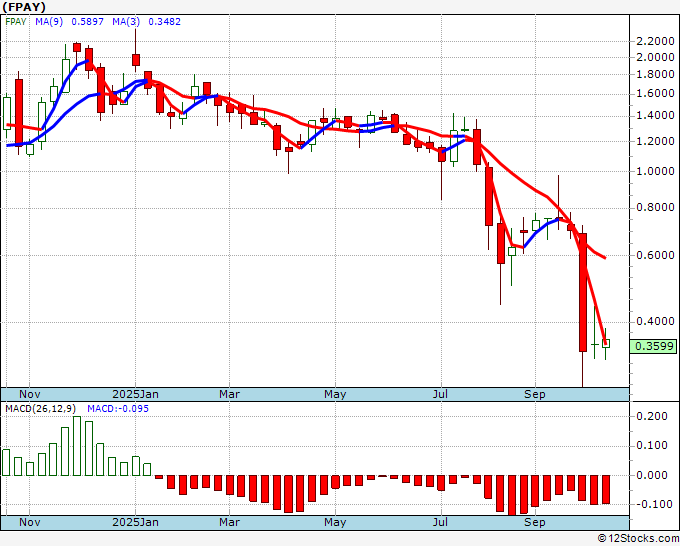Image resolution: width=680 pixels, height=546 pixels.
Task: Click the 1.0000 price axis label
Action: (655, 171)
